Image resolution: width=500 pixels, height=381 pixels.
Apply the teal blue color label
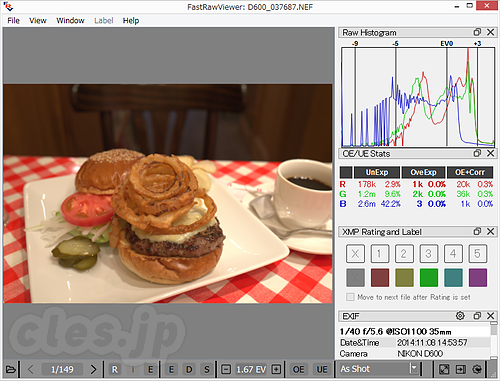click(x=453, y=278)
